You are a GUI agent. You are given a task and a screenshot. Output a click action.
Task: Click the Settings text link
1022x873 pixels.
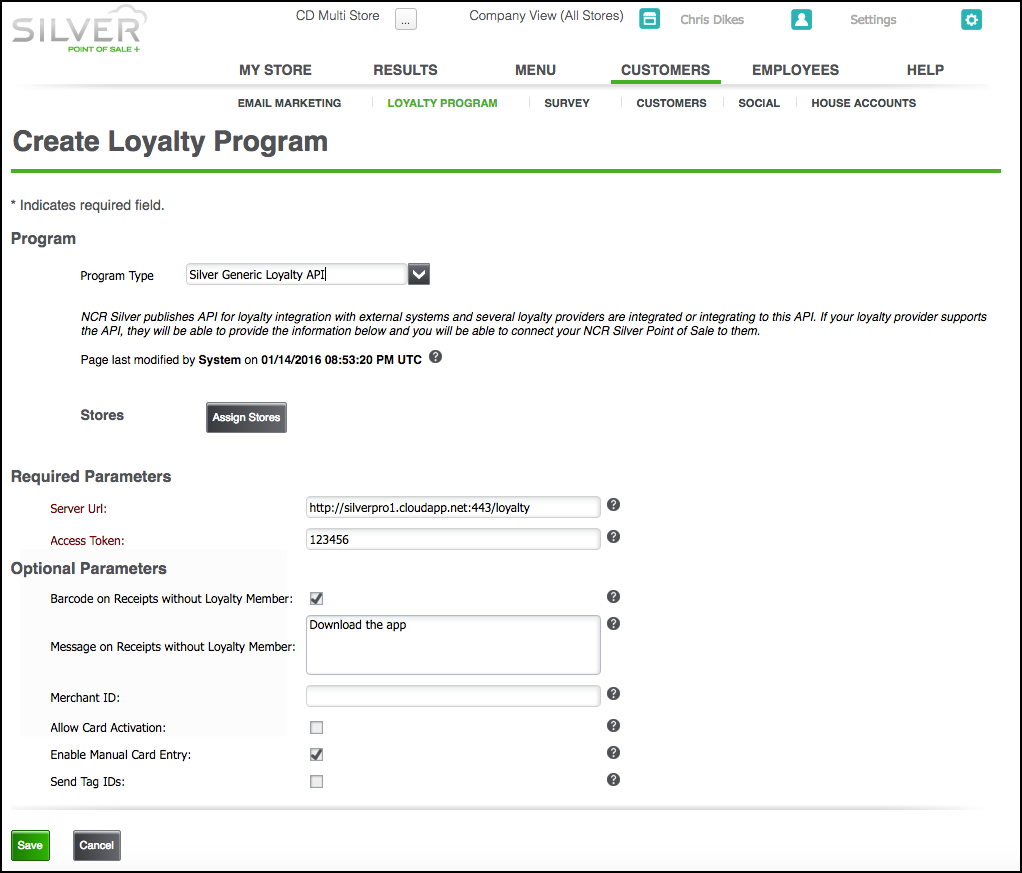coord(873,20)
